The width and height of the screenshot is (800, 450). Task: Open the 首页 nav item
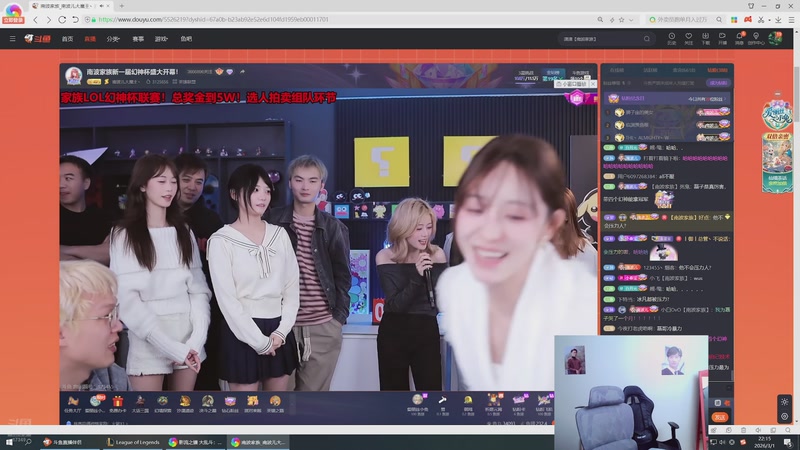67,39
